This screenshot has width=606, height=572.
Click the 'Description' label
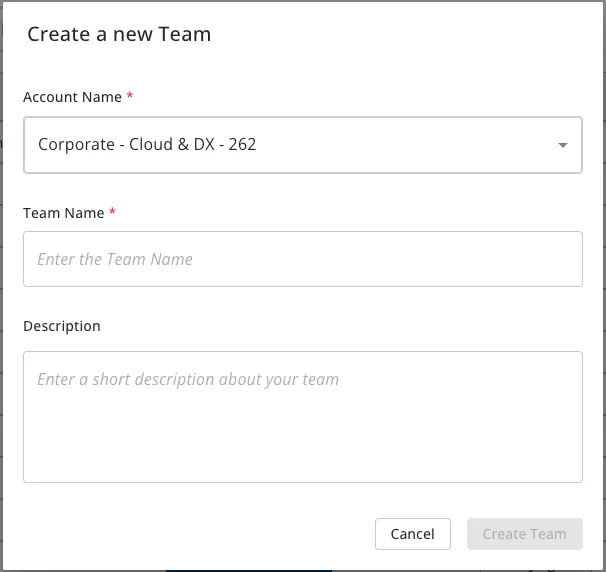click(62, 326)
